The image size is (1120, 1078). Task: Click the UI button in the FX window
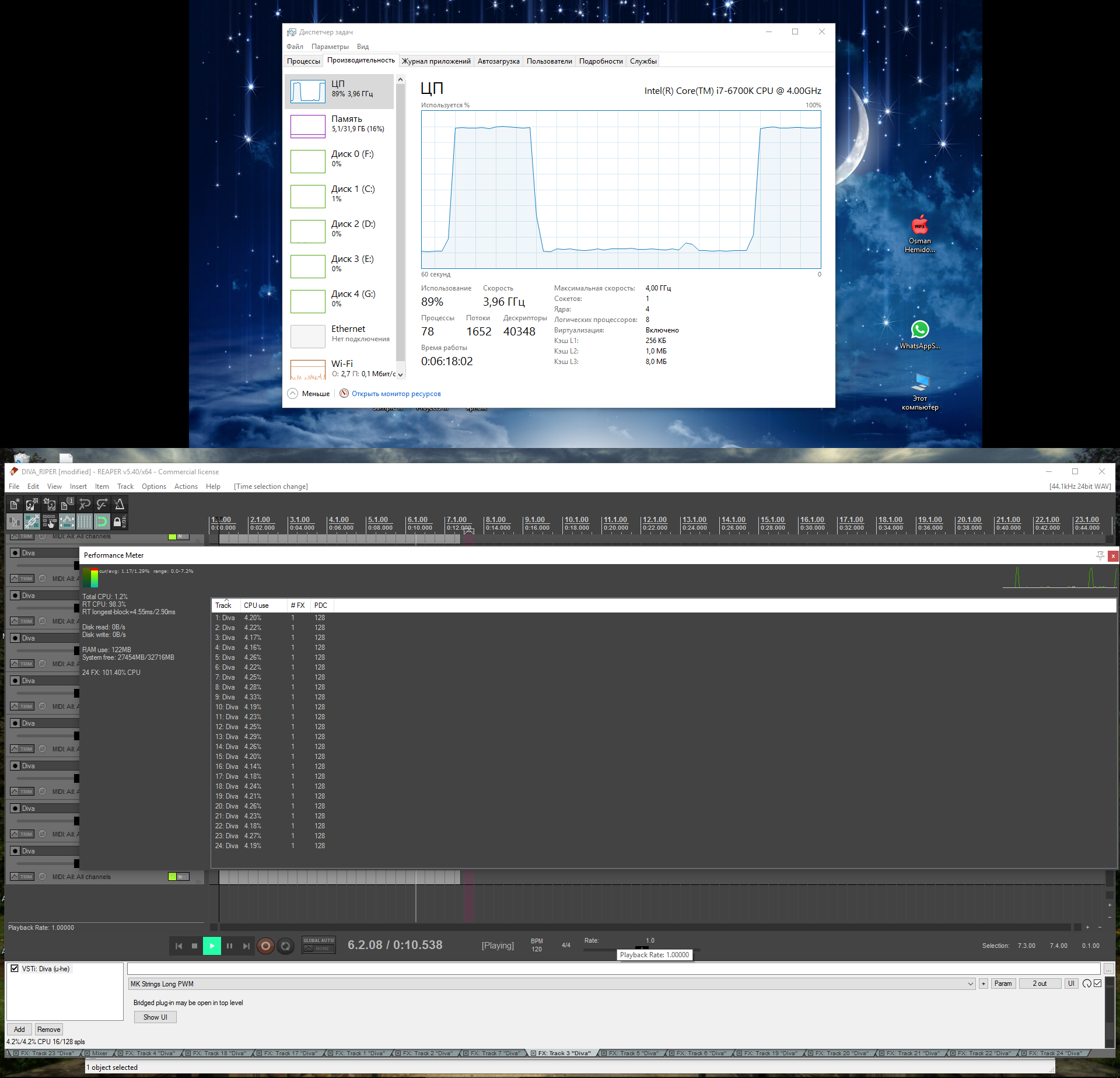point(1071,984)
